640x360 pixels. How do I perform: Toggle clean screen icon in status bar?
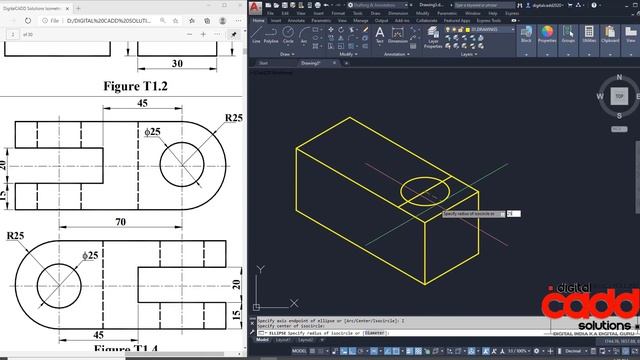pyautogui.click(x=635, y=351)
